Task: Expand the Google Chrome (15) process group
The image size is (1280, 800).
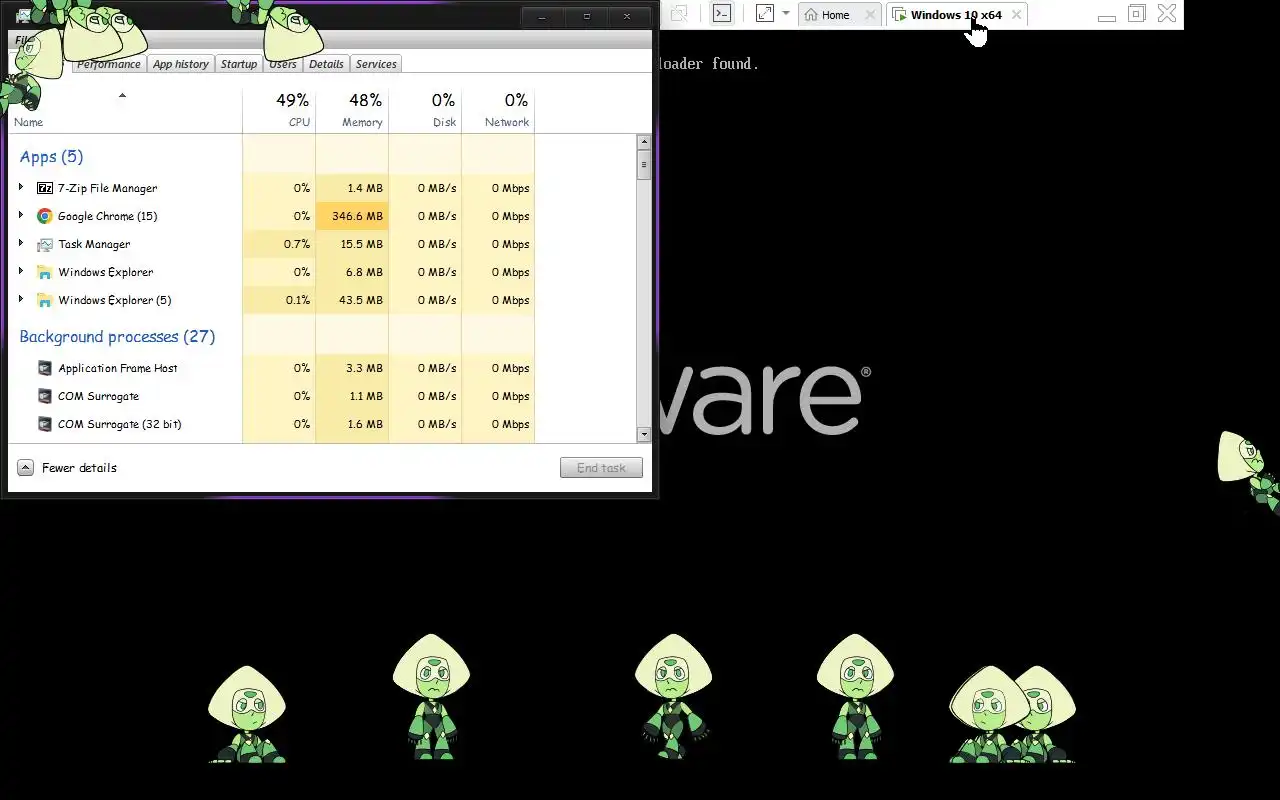Action: point(21,215)
